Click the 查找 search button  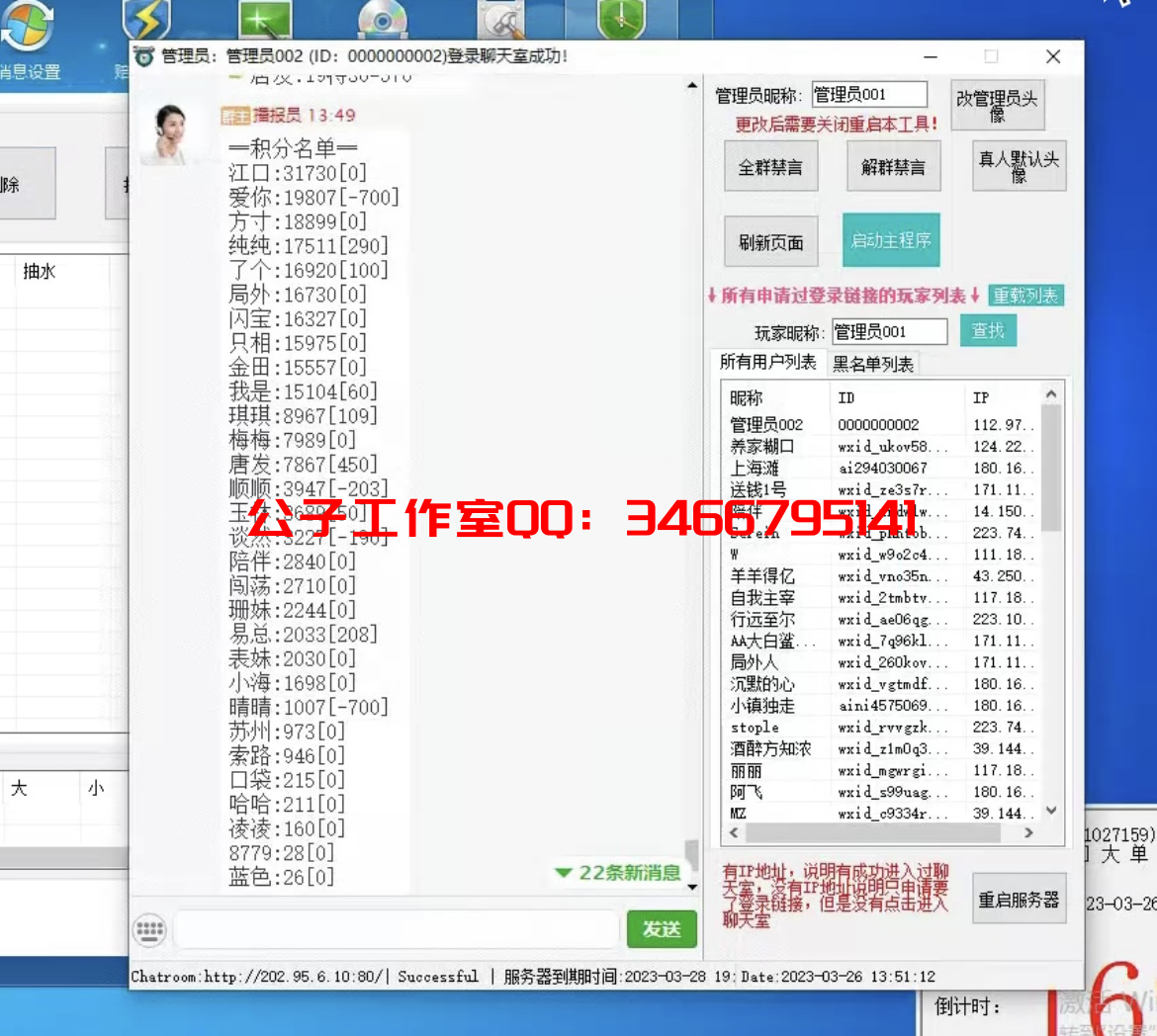click(988, 330)
